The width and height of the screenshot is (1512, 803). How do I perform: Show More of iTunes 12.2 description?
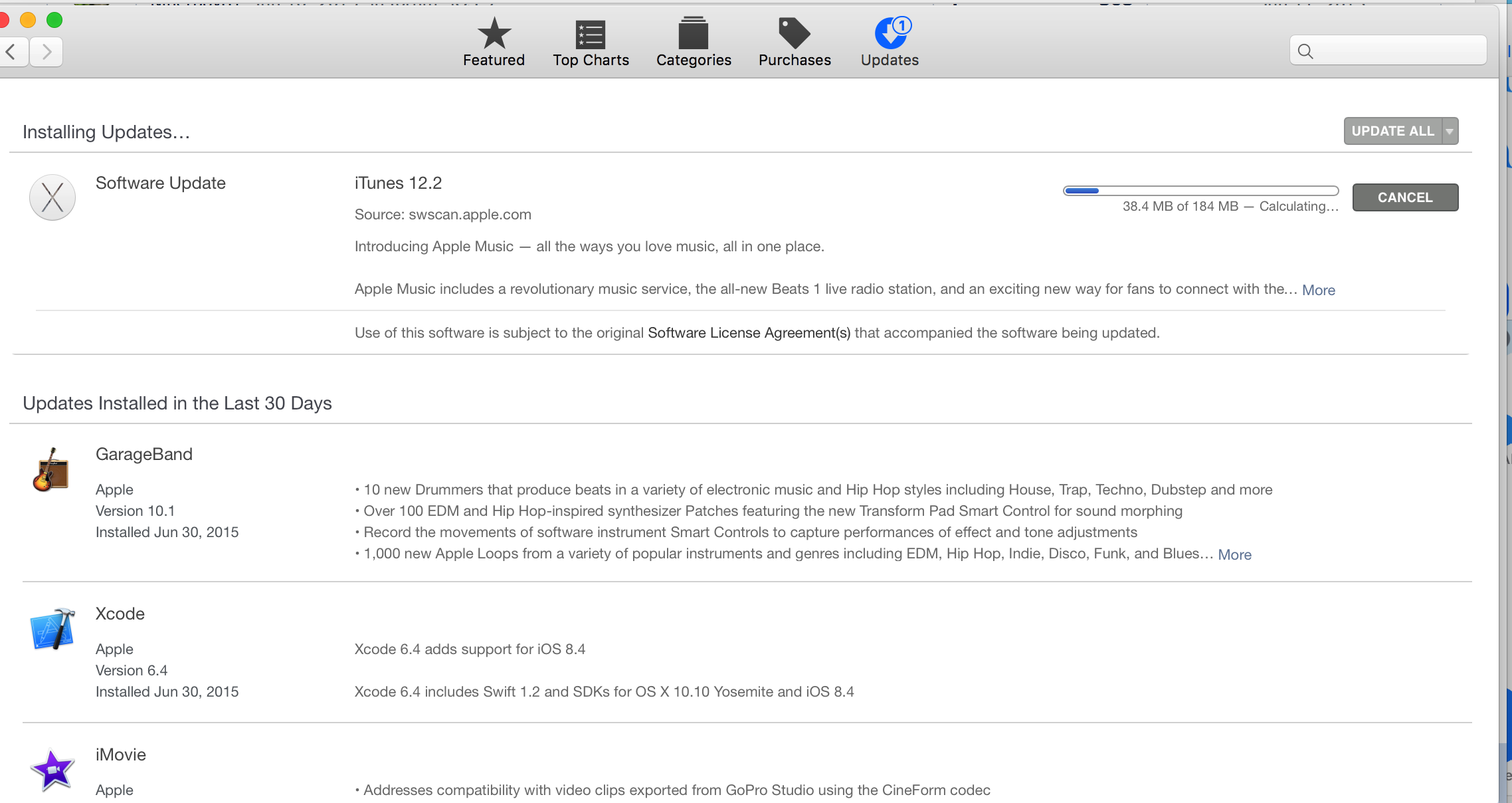click(1318, 290)
